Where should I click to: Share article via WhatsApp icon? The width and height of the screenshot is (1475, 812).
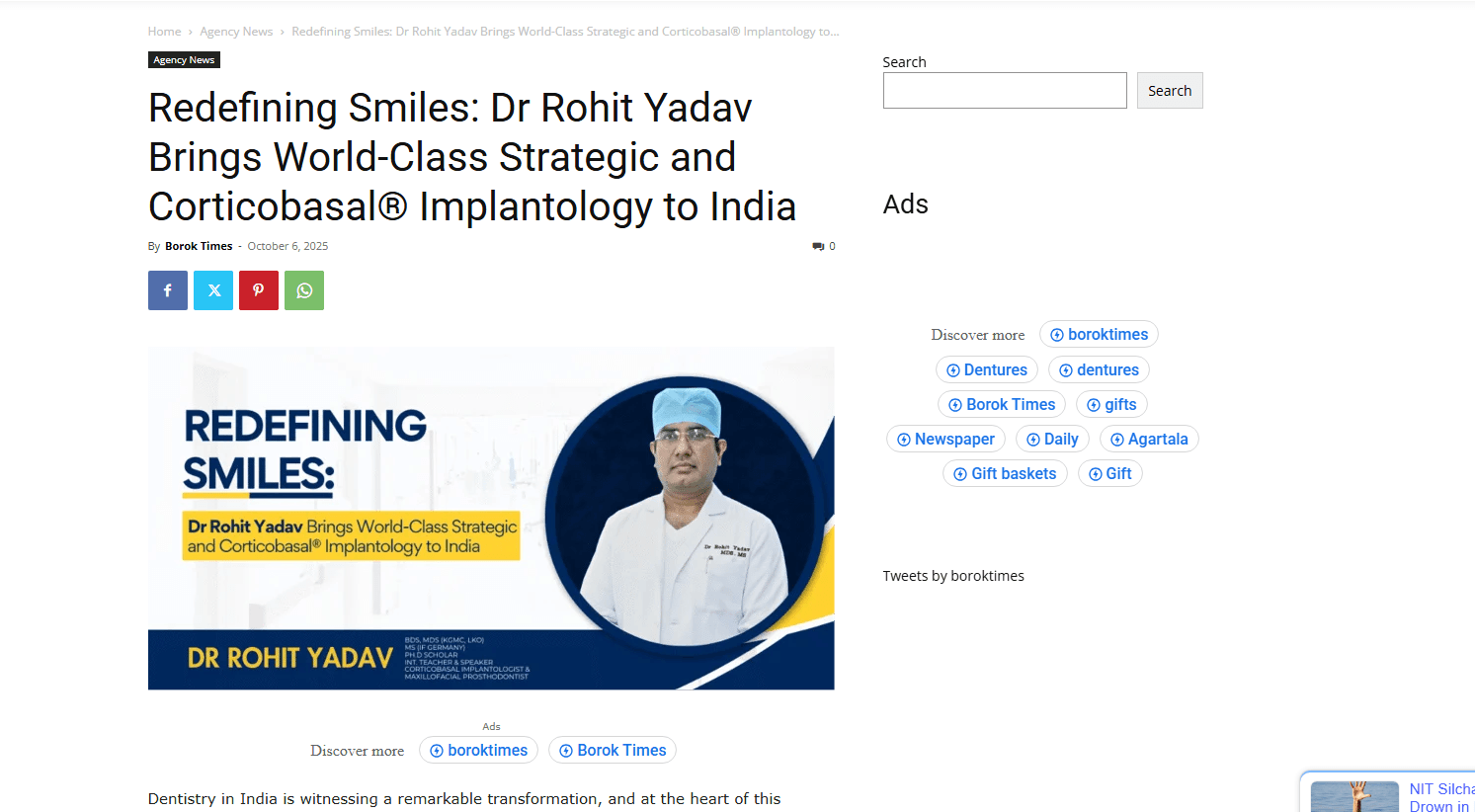click(x=303, y=290)
